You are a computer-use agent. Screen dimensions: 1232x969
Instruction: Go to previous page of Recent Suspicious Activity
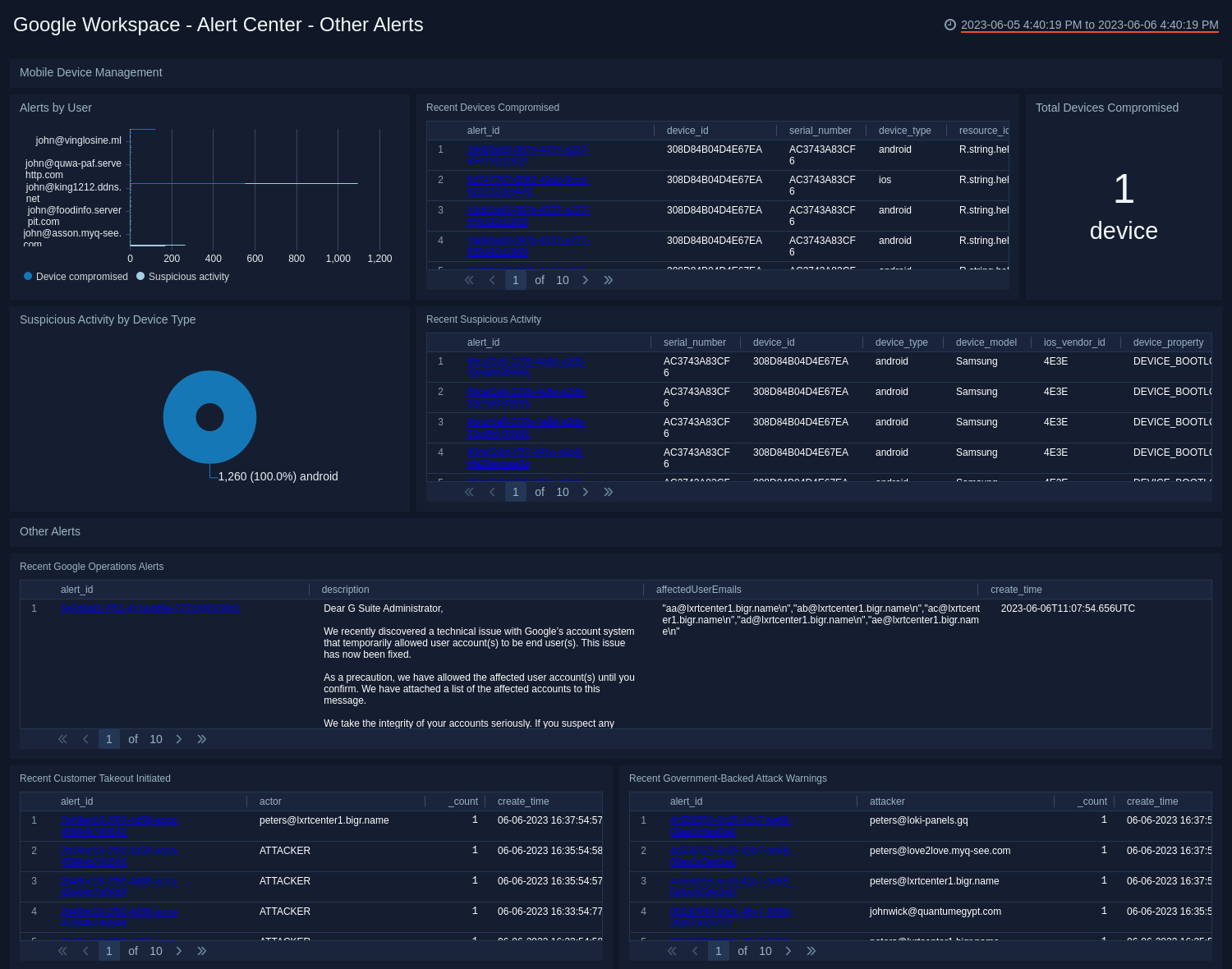(492, 491)
